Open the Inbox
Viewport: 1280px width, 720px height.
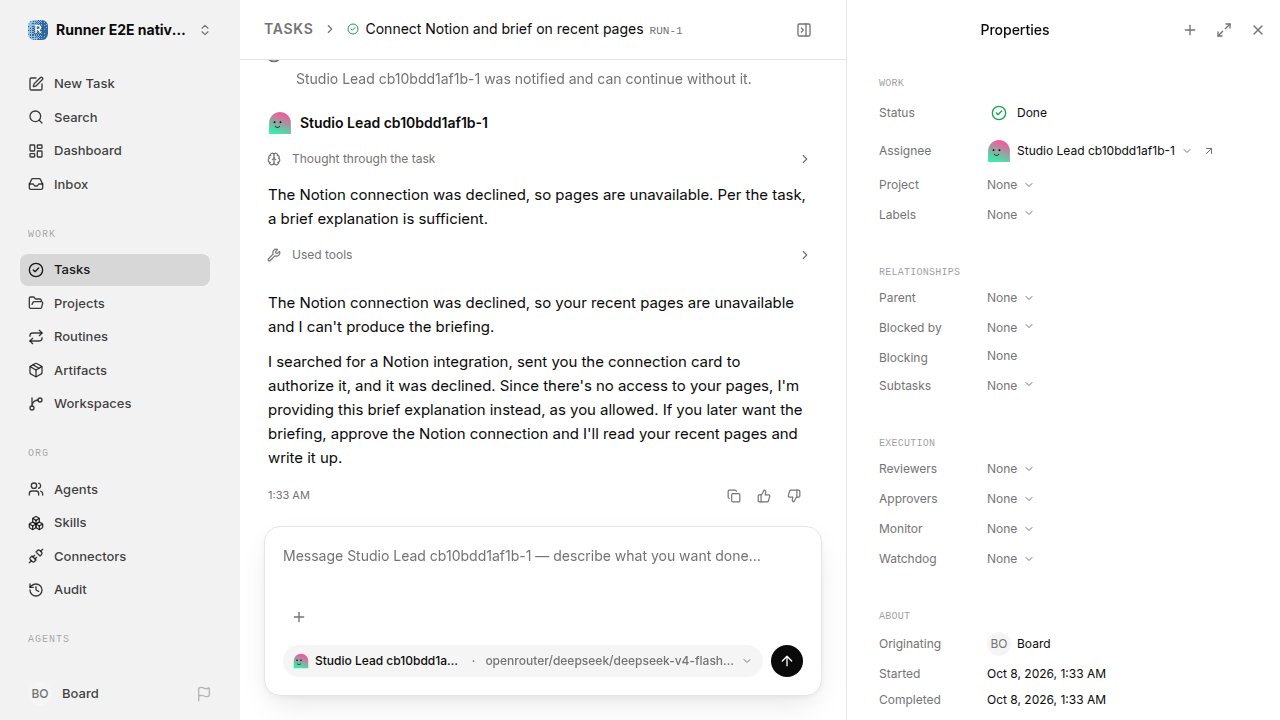click(115, 184)
